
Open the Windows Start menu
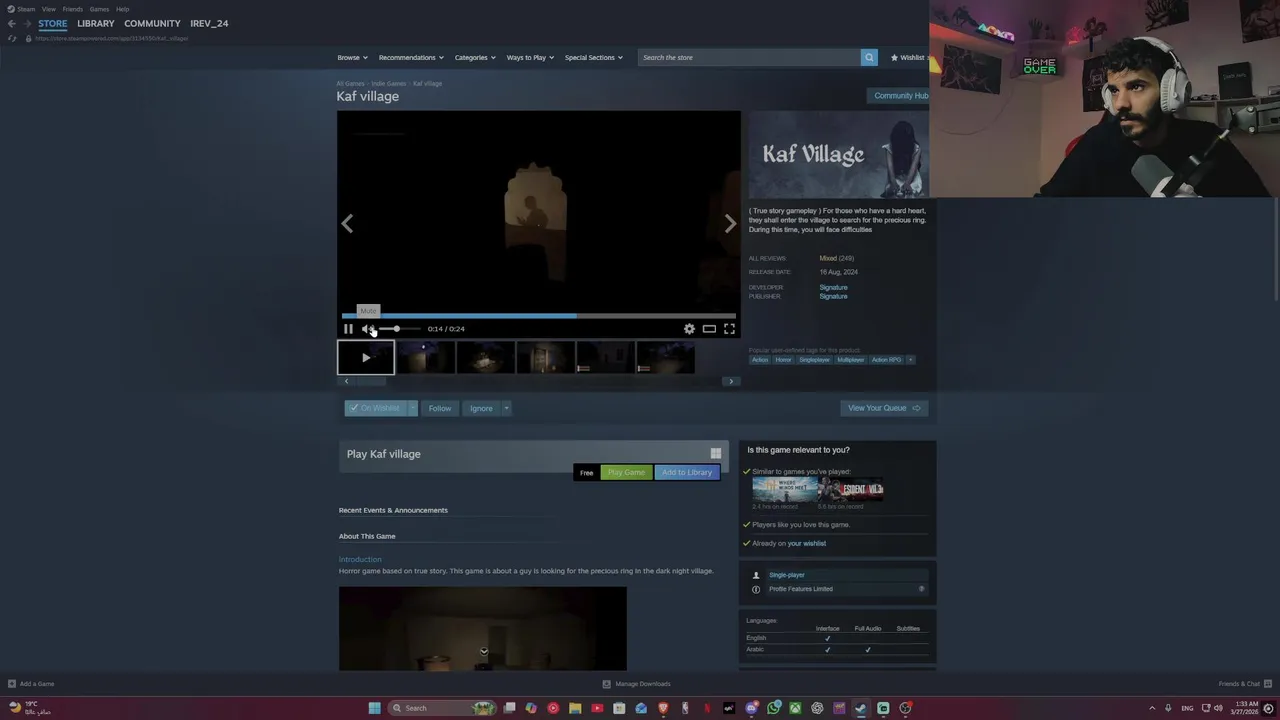click(374, 708)
